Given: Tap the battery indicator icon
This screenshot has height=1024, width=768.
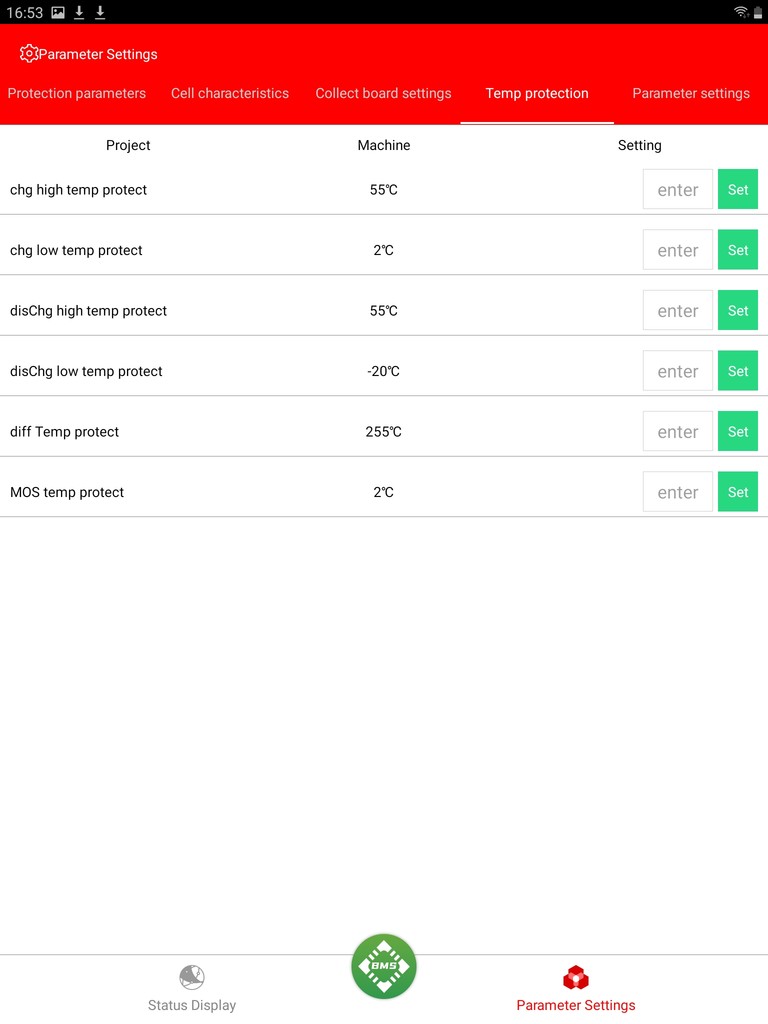Looking at the screenshot, I should tap(758, 12).
